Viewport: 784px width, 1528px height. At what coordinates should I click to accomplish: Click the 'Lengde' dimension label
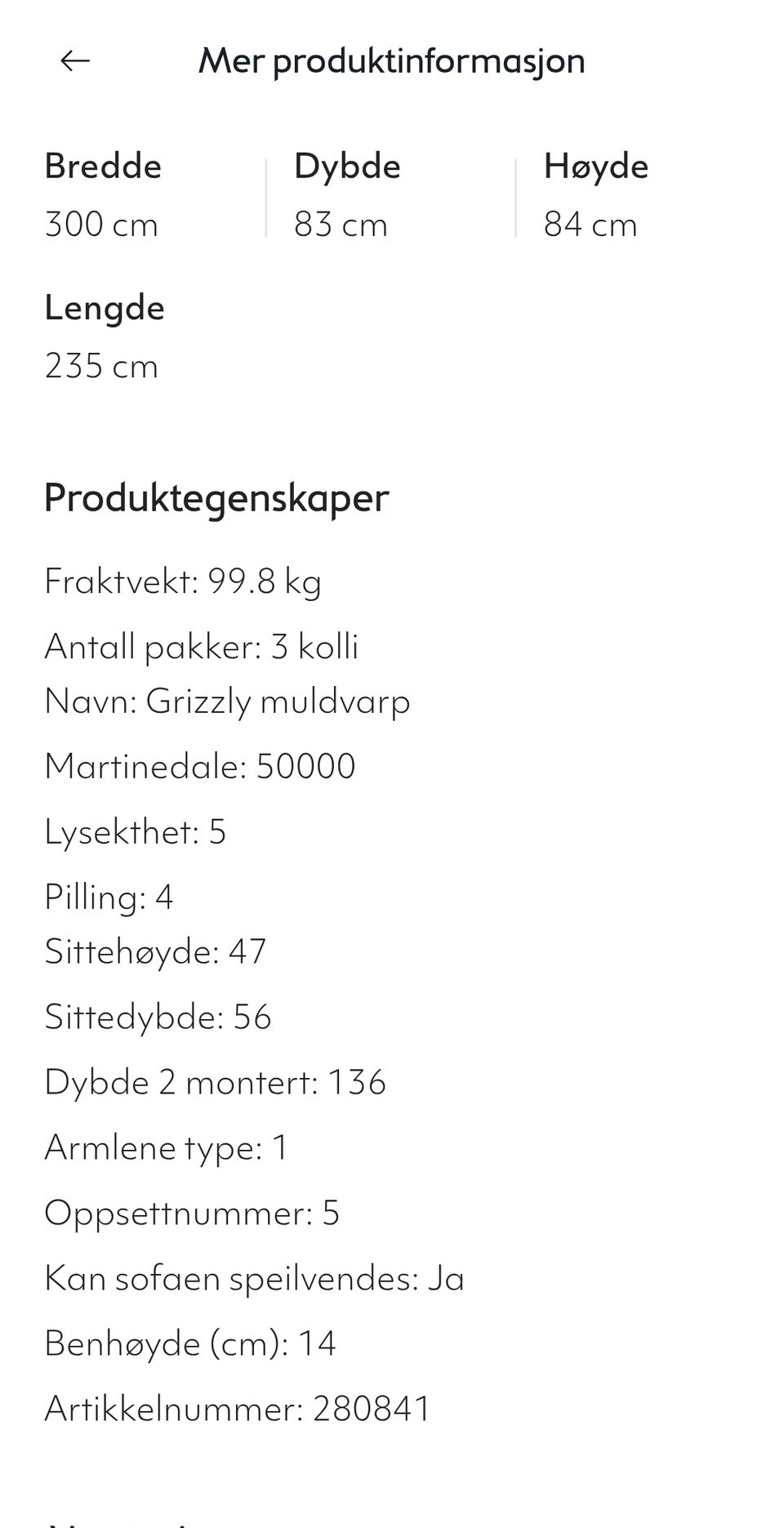pos(105,308)
